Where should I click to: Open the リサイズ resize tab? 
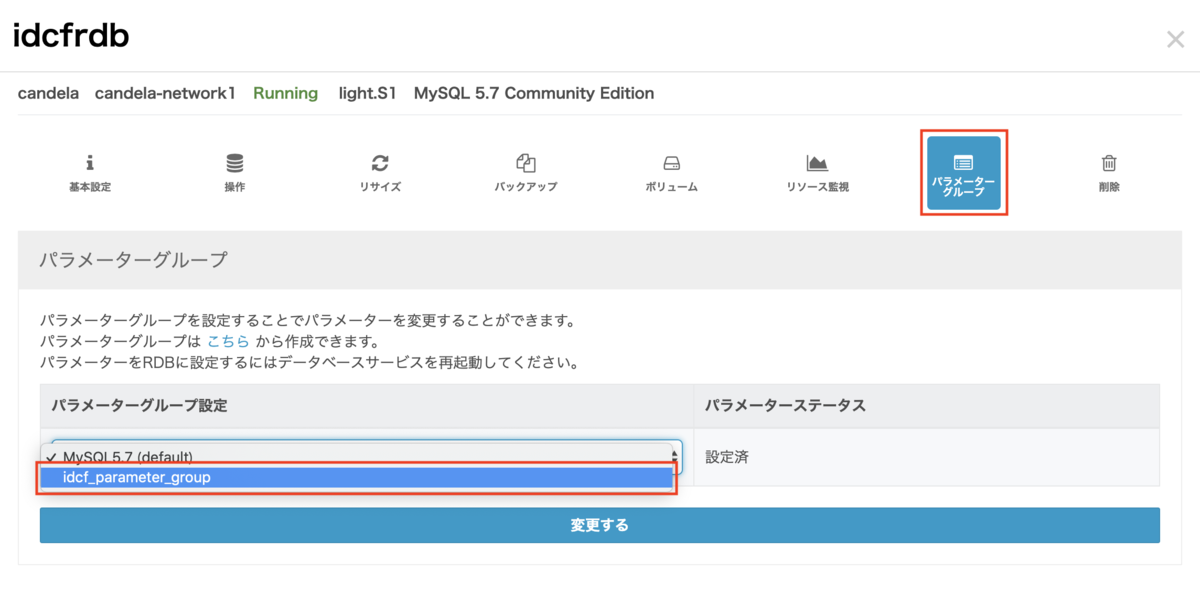[380, 173]
